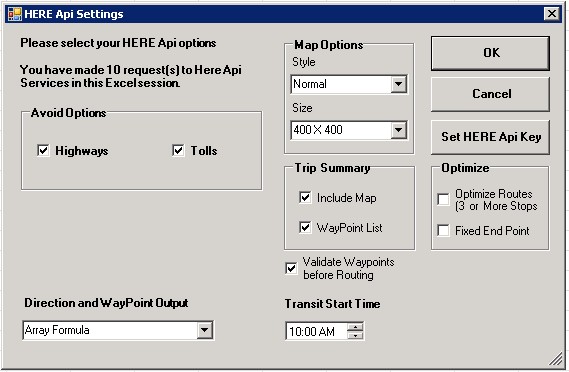Click the Cancel button

(490, 94)
